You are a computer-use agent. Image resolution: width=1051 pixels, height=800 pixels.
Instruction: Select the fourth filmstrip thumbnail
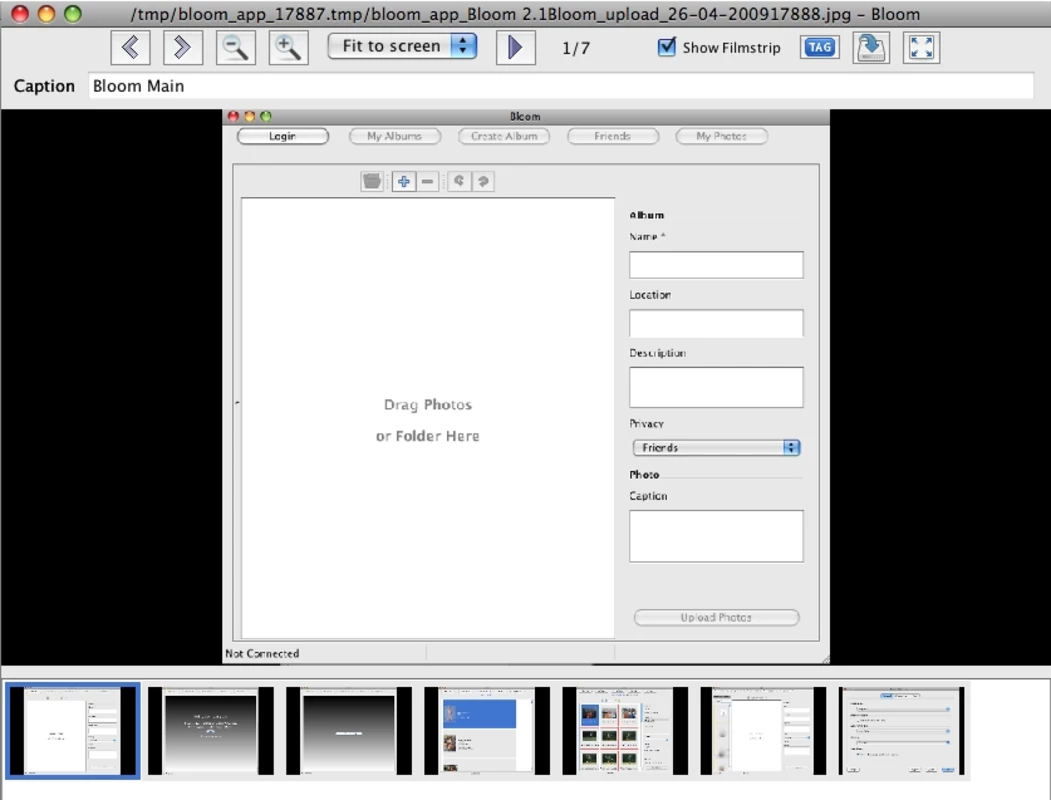click(x=487, y=730)
